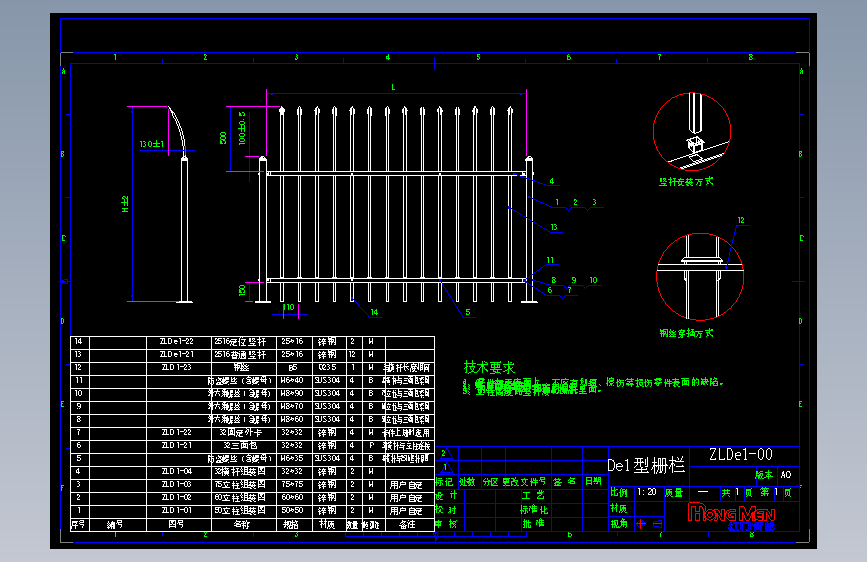Click revision triangle marked 2
This screenshot has height=562, width=867.
pyautogui.click(x=446, y=454)
